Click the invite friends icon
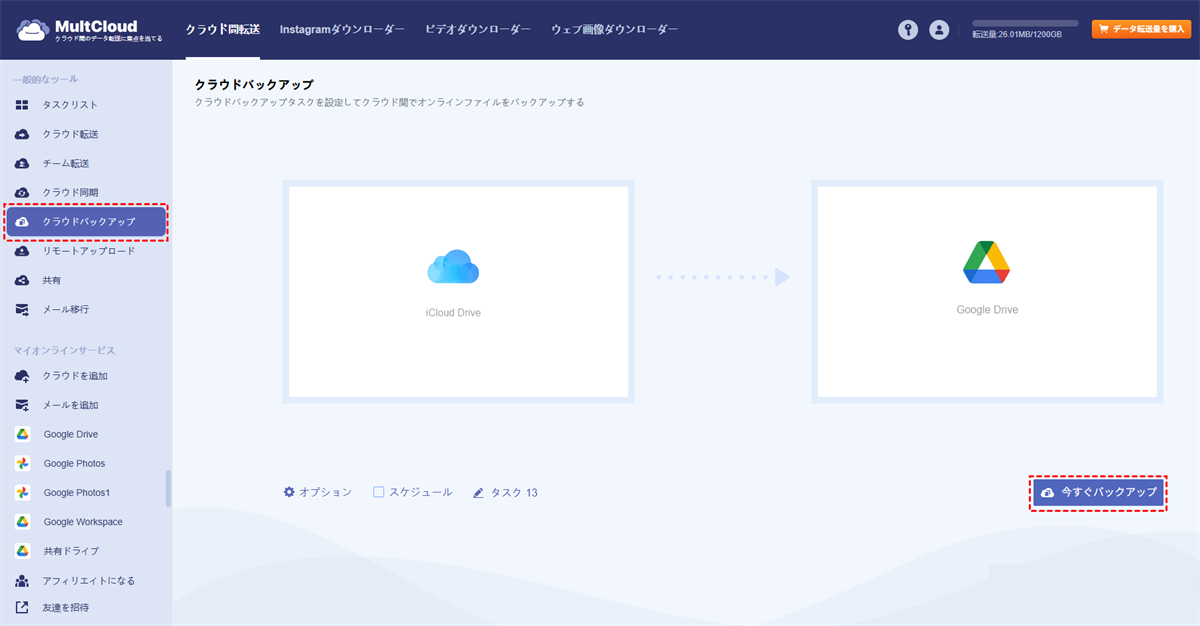1200x626 pixels. [x=22, y=607]
